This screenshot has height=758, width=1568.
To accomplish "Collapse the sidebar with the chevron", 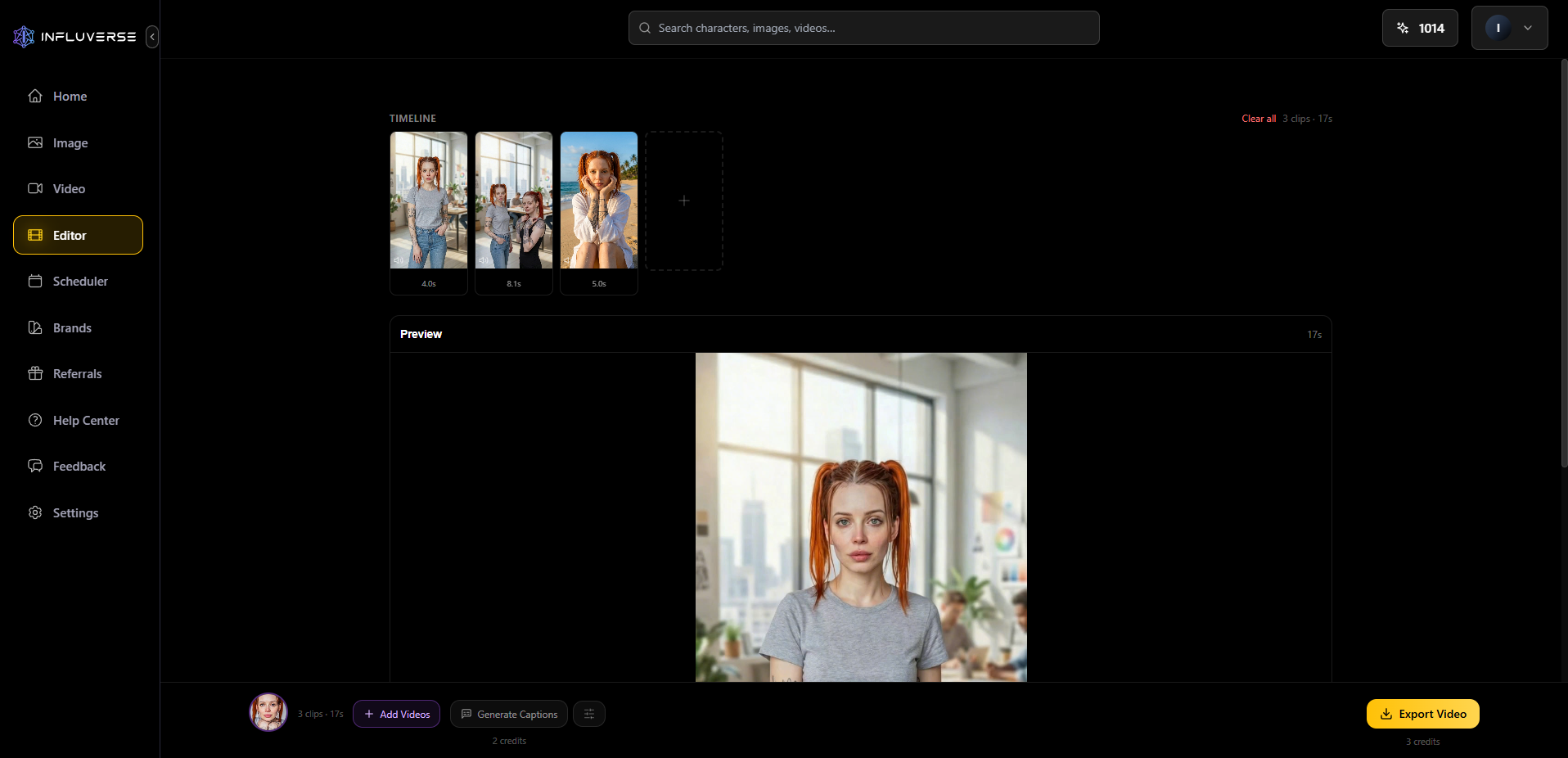I will click(x=152, y=37).
